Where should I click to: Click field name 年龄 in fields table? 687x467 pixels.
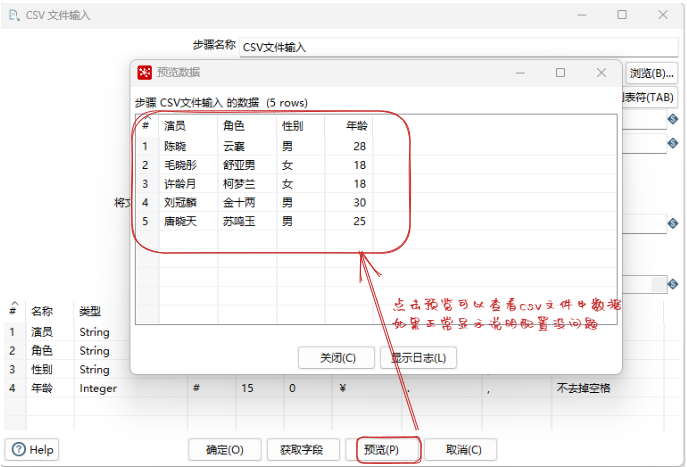[42, 388]
